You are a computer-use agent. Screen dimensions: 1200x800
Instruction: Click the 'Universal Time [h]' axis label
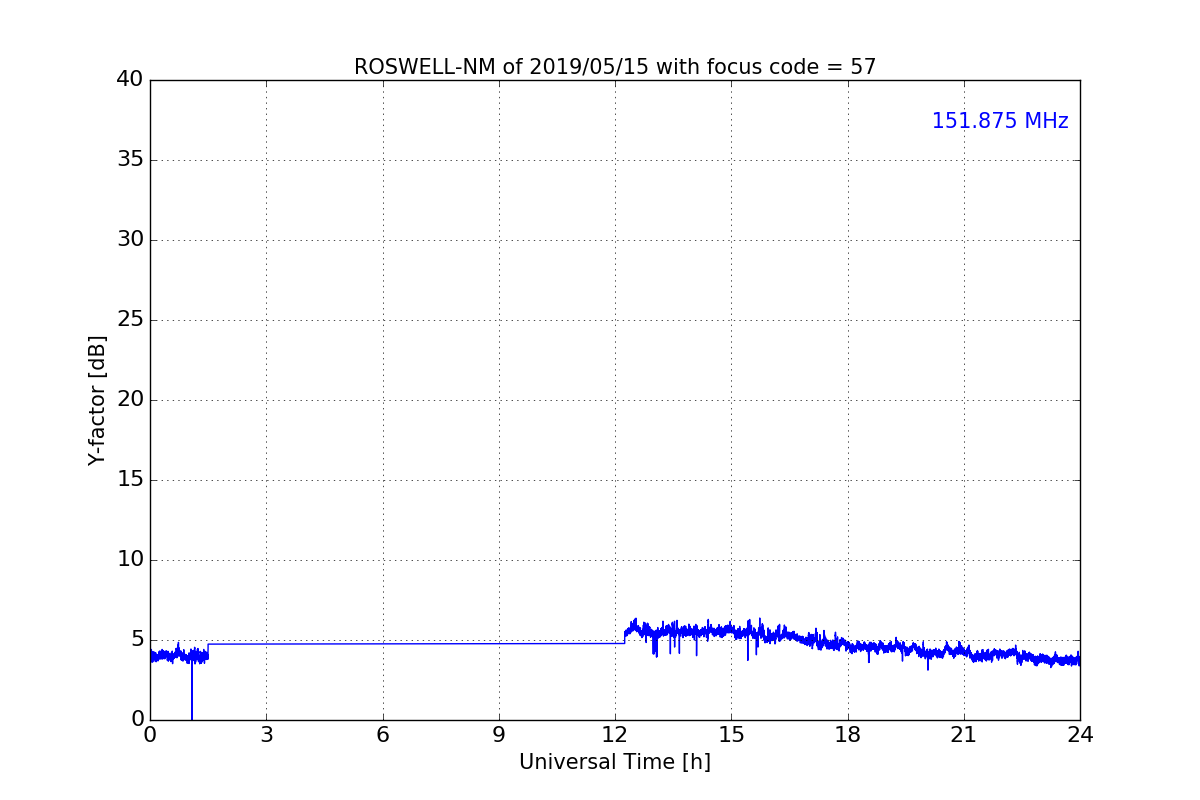615,762
